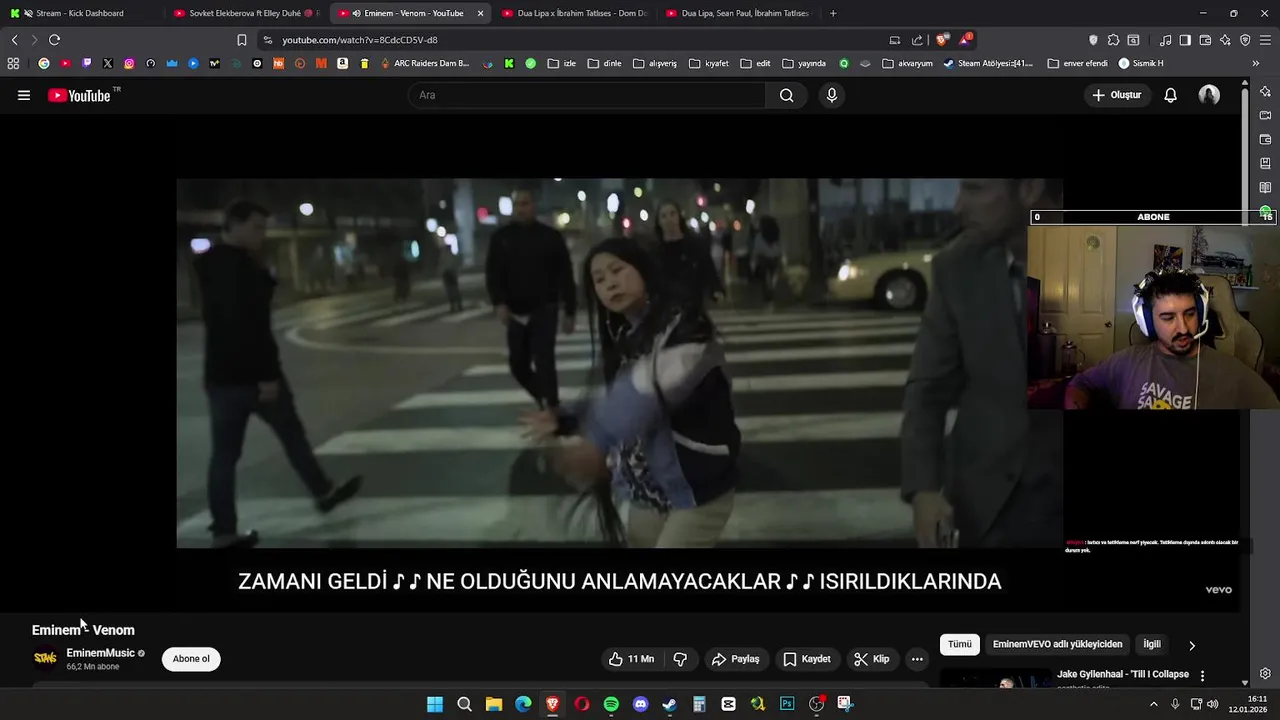Switch to Sovket Elekberova tab
The height and width of the screenshot is (720, 1280).
click(x=245, y=13)
